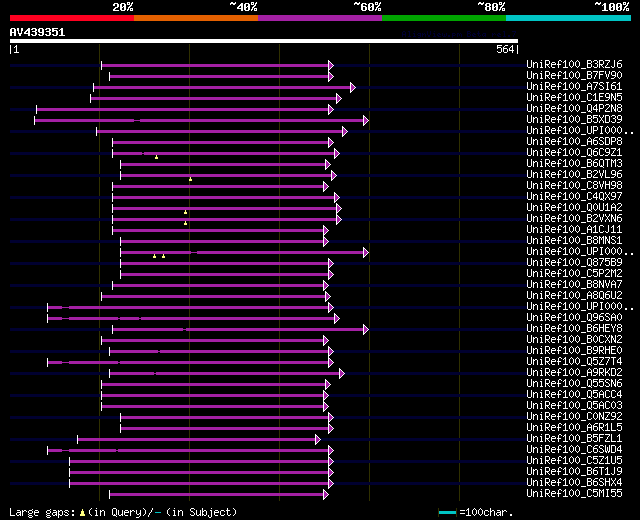Screen dimensions: 640x520
Task: Pick the UniRef100_Q96SA0 label
Action: pos(574,318)
